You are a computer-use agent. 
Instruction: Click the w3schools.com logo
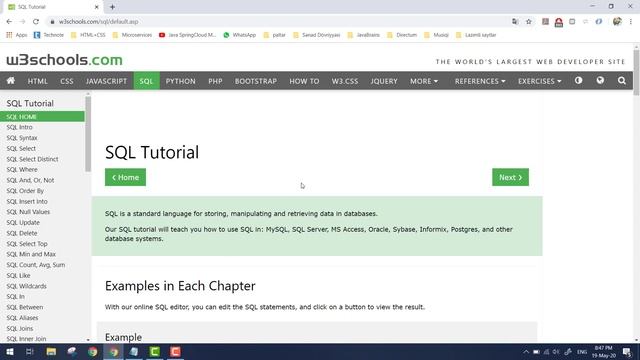tap(64, 60)
